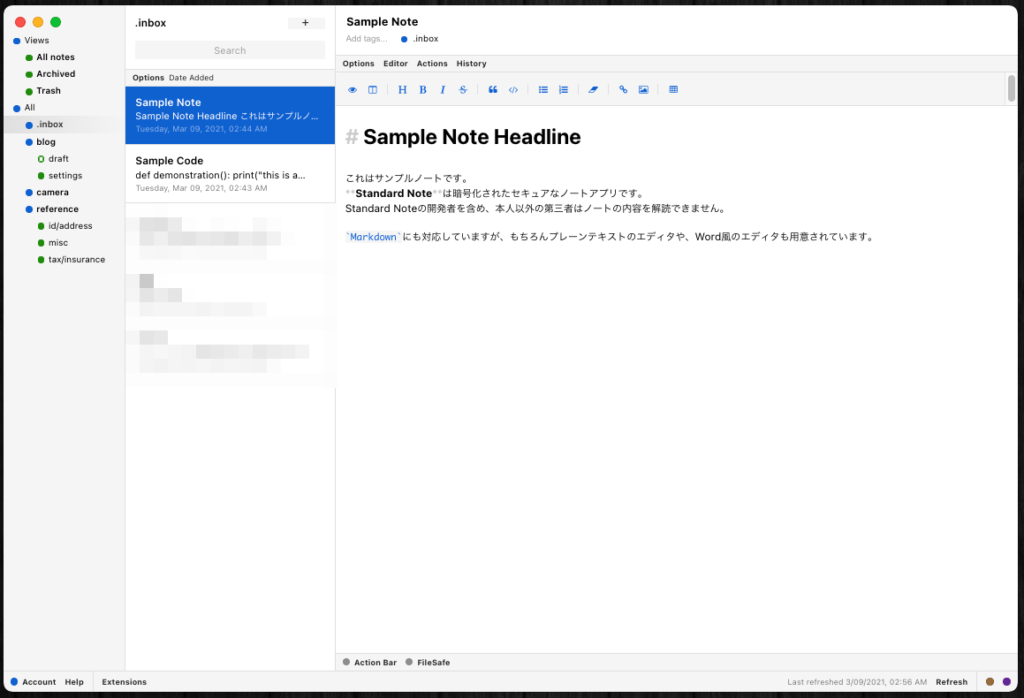Viewport: 1024px width, 698px height.
Task: Click the .inbox tag chip under note title
Action: point(420,39)
